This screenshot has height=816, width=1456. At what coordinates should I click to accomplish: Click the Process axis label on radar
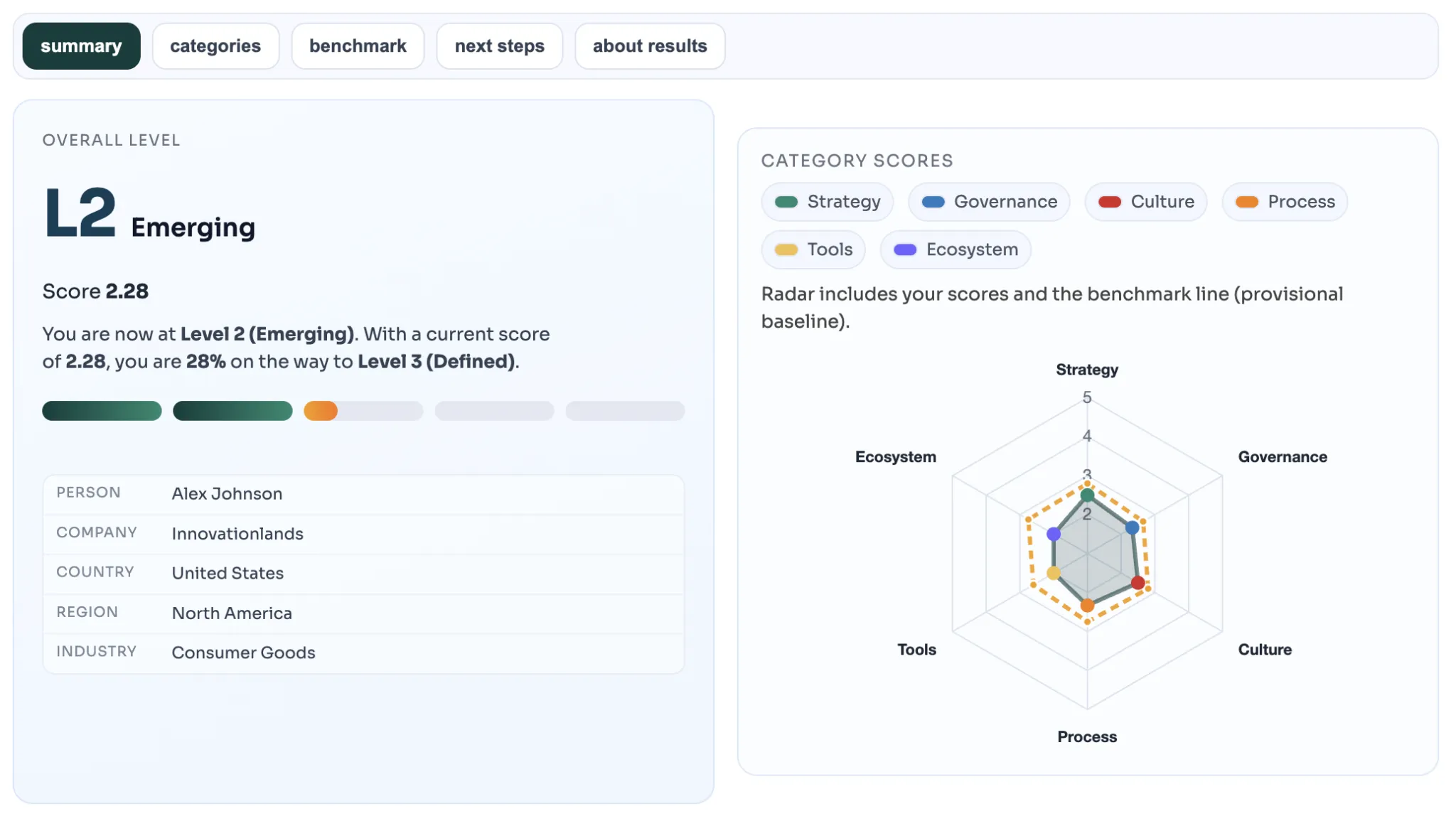point(1087,737)
